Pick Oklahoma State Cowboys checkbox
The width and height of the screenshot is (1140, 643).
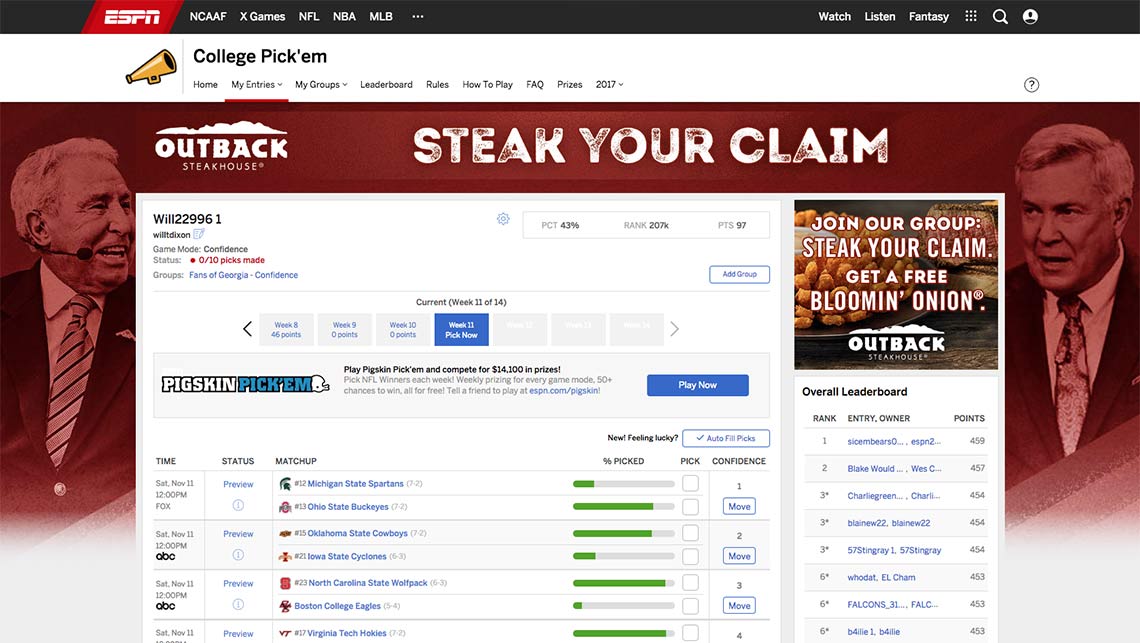691,532
